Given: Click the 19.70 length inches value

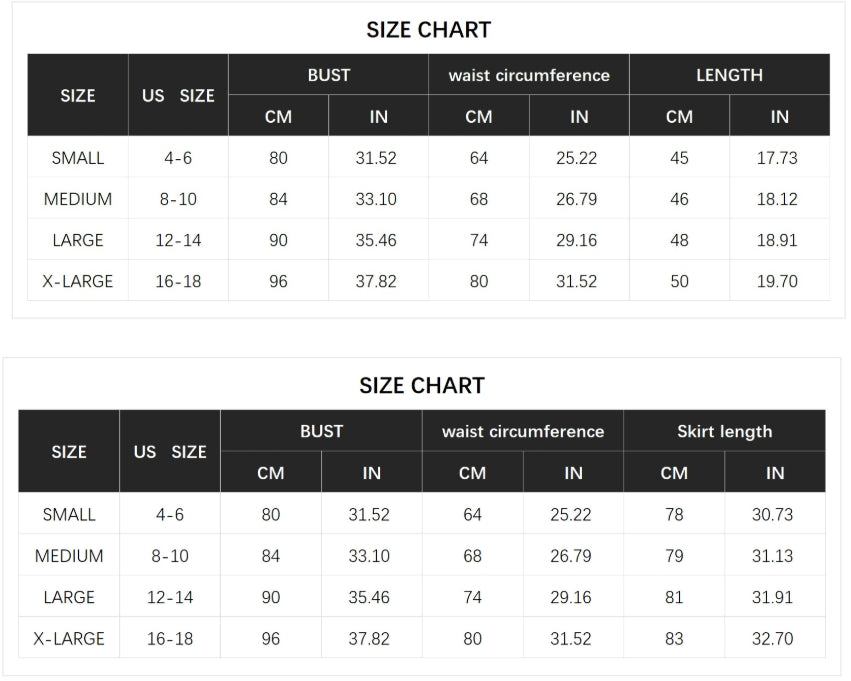Looking at the screenshot, I should (777, 281).
